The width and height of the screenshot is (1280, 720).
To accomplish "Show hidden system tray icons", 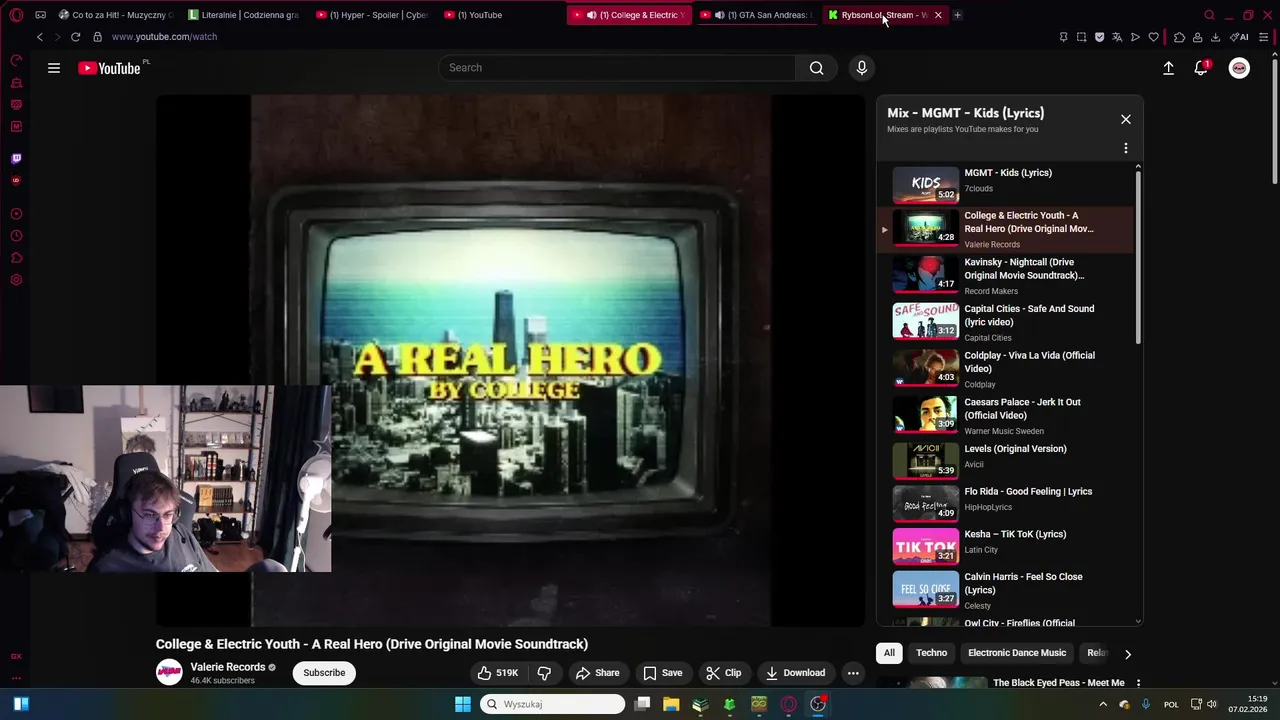I will [x=1103, y=704].
